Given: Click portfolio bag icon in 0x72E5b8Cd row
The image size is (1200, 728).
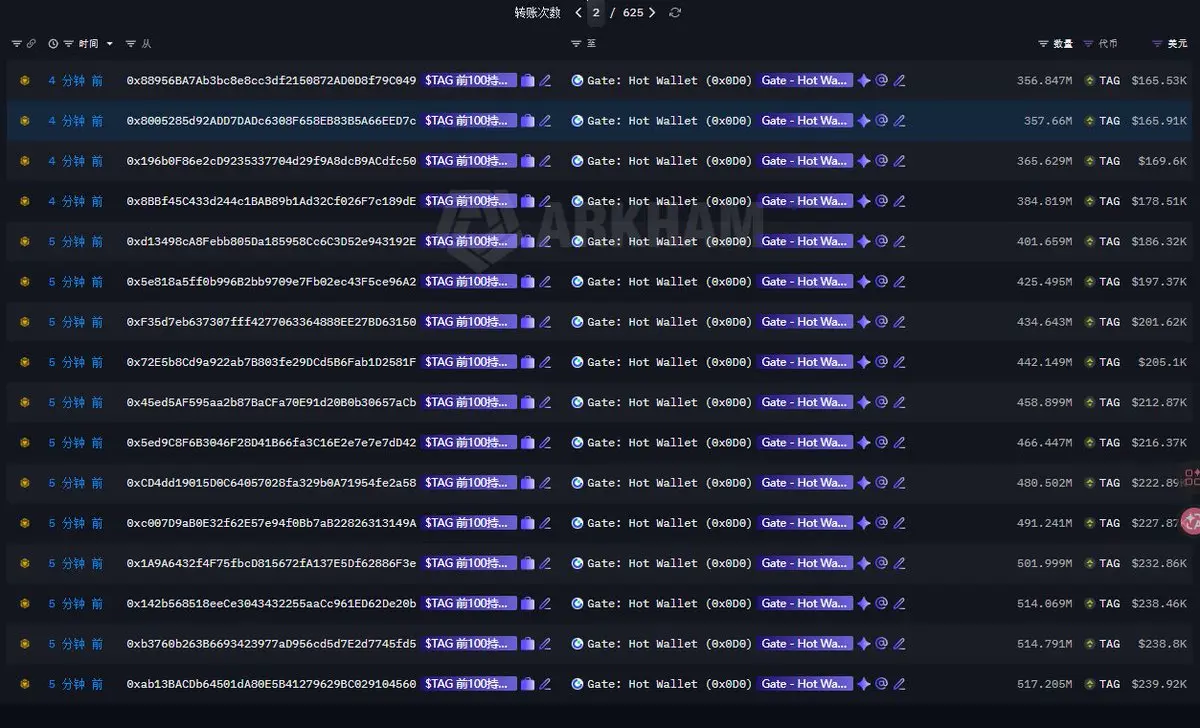Looking at the screenshot, I should 527,362.
